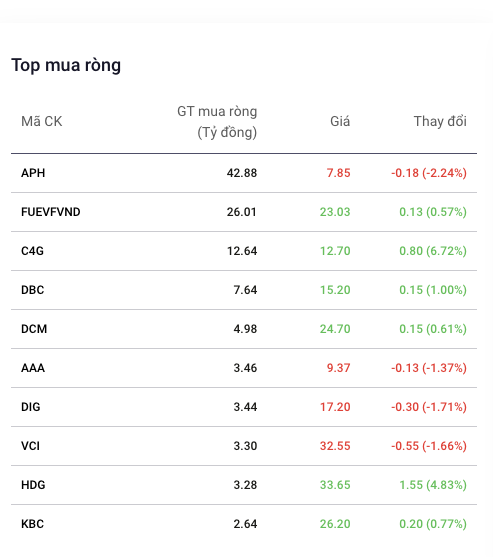
Task: Click the DBC ticker symbol
Action: click(33, 290)
